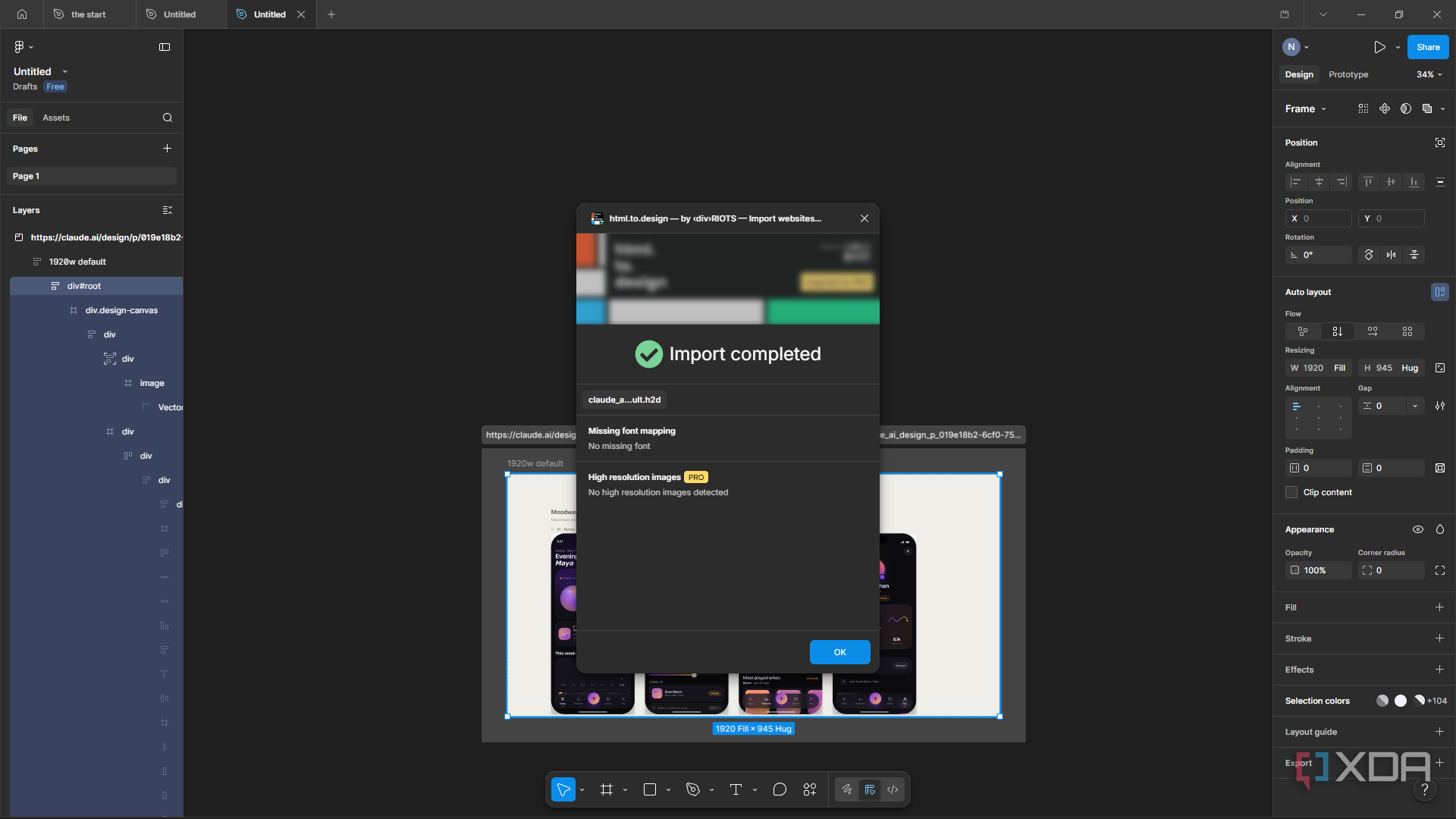Screen dimensions: 1456x819
Task: Click the white selection color swatch
Action: tap(1401, 701)
